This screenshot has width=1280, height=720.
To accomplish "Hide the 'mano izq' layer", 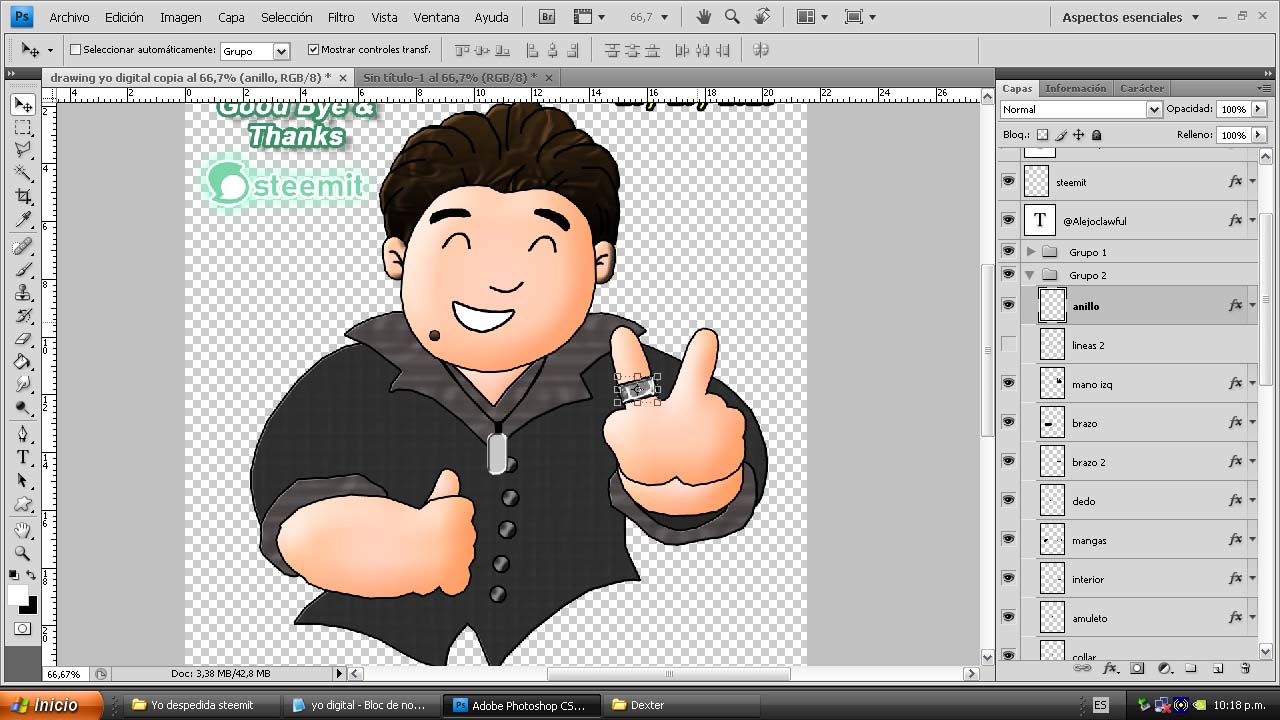I will tap(1008, 383).
